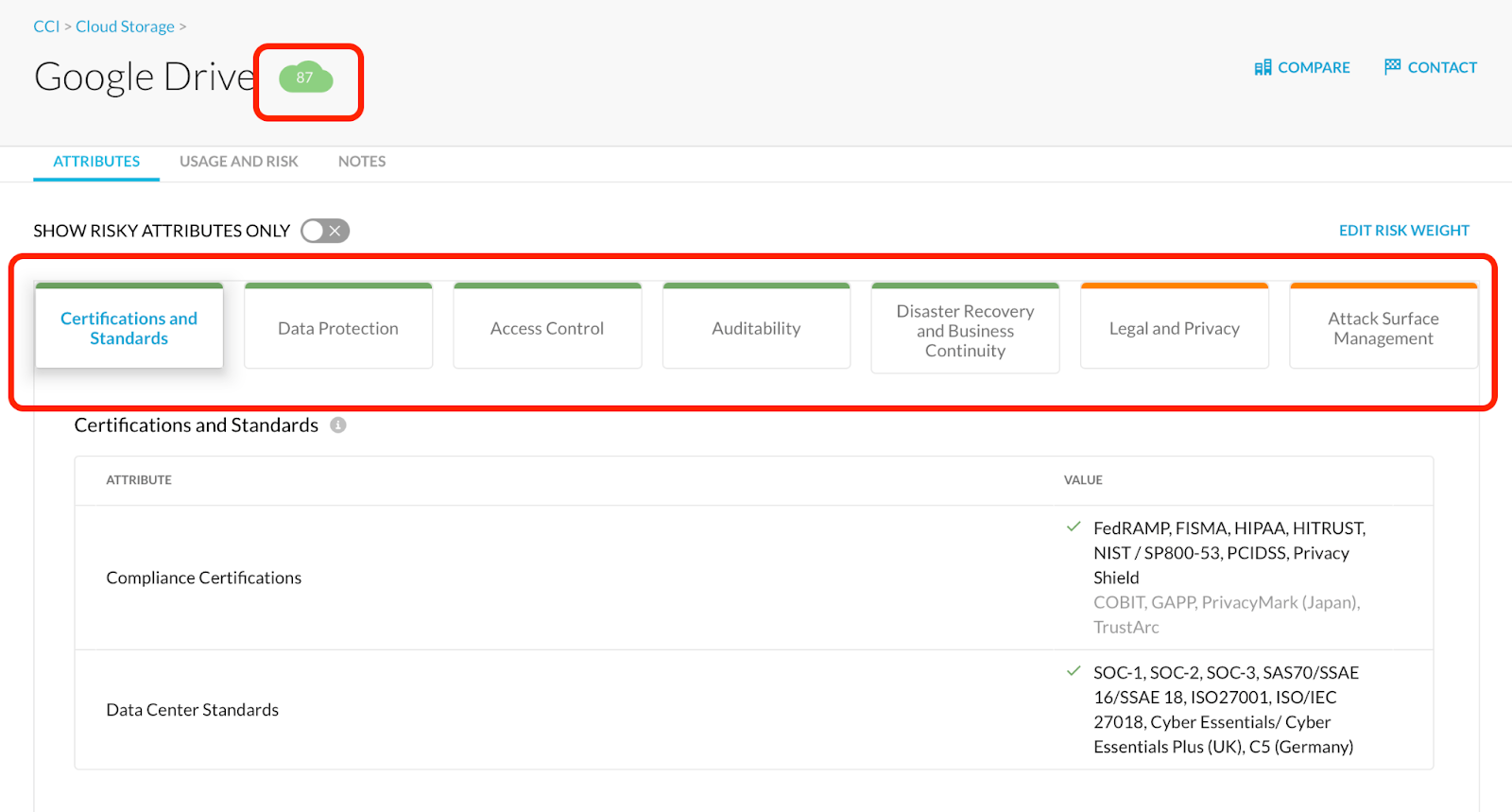Click checkmark next to FedRAMP certifications
Screen dimensions: 1512x812
(x=1074, y=527)
